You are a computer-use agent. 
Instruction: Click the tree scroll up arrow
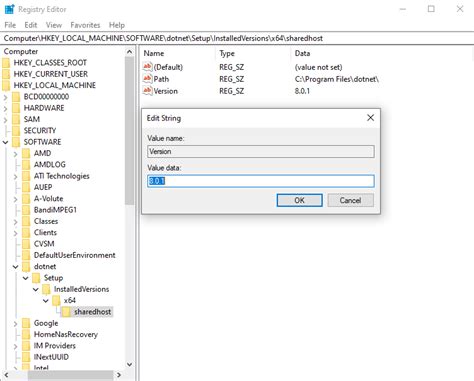[129, 52]
